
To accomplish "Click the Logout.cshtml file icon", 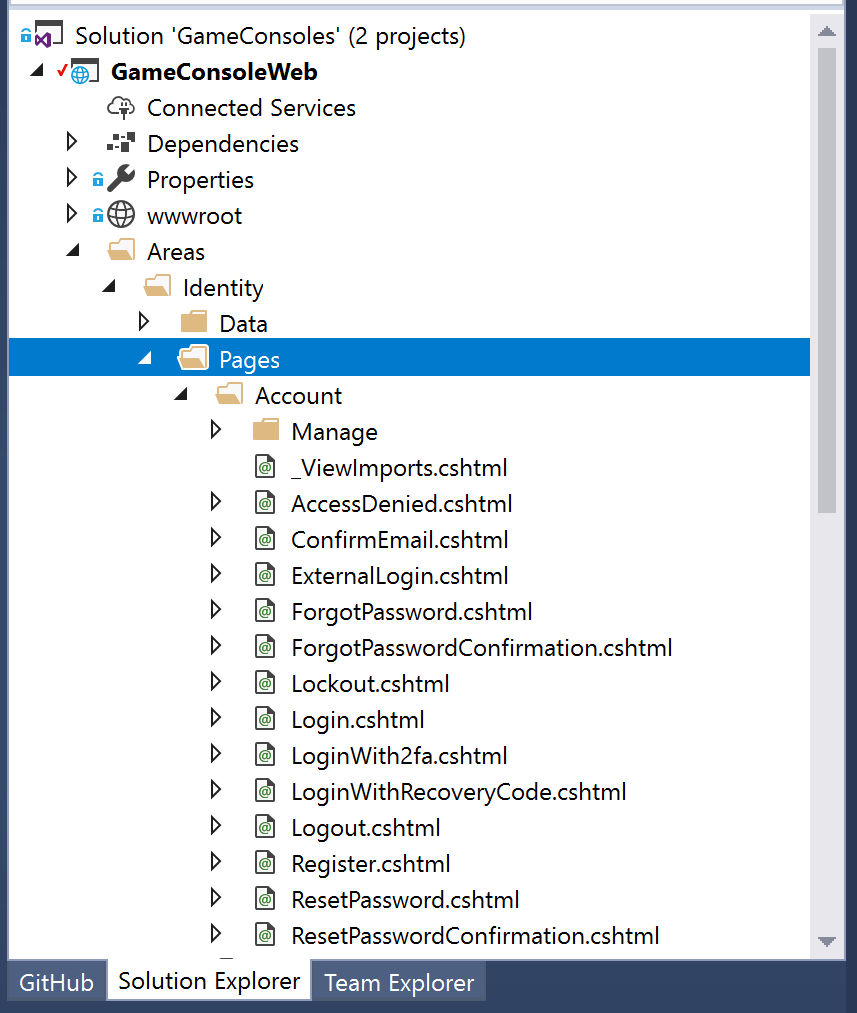I will coord(265,828).
